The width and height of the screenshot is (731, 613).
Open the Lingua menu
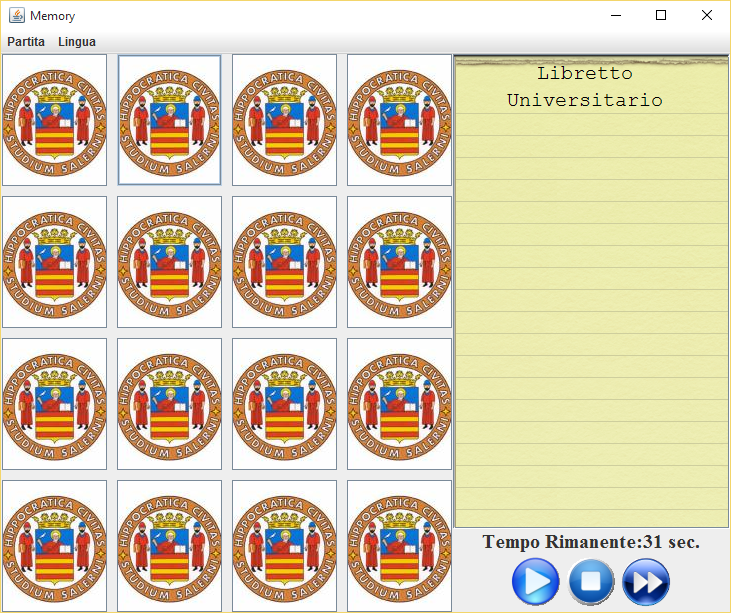pos(77,41)
